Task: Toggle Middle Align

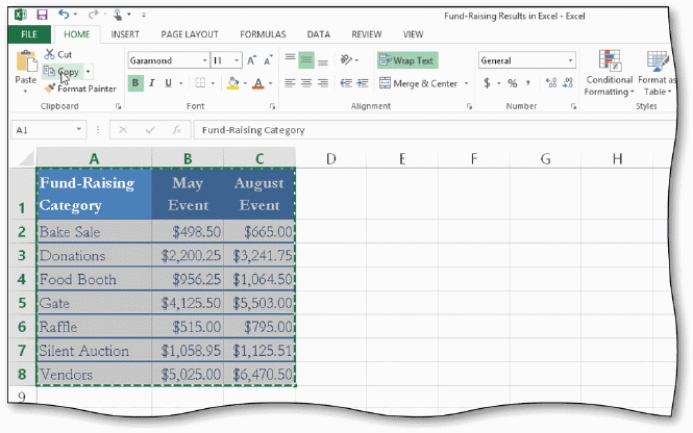Action: pyautogui.click(x=306, y=60)
